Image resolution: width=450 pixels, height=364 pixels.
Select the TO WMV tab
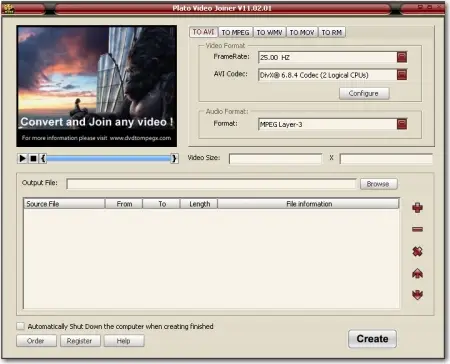(x=269, y=32)
